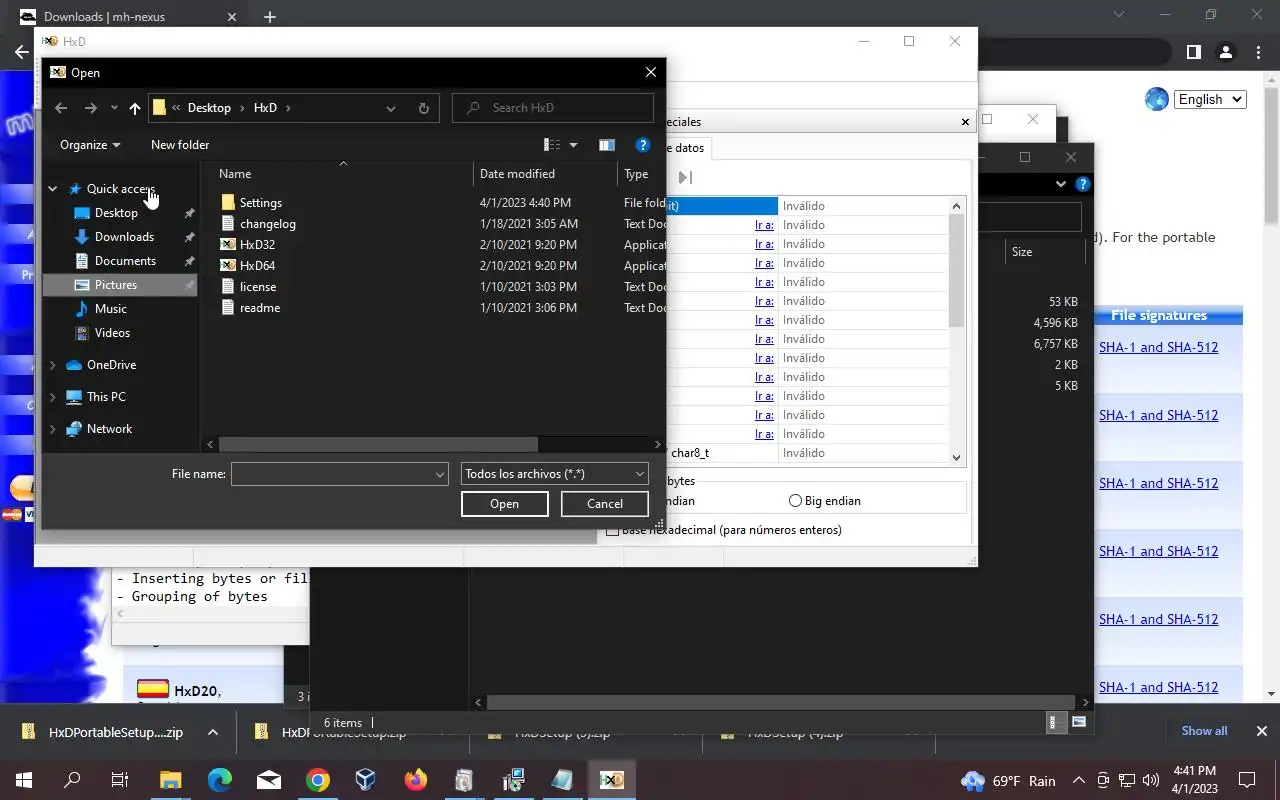Select the readme text file
Image resolution: width=1280 pixels, height=800 pixels.
[x=260, y=308]
